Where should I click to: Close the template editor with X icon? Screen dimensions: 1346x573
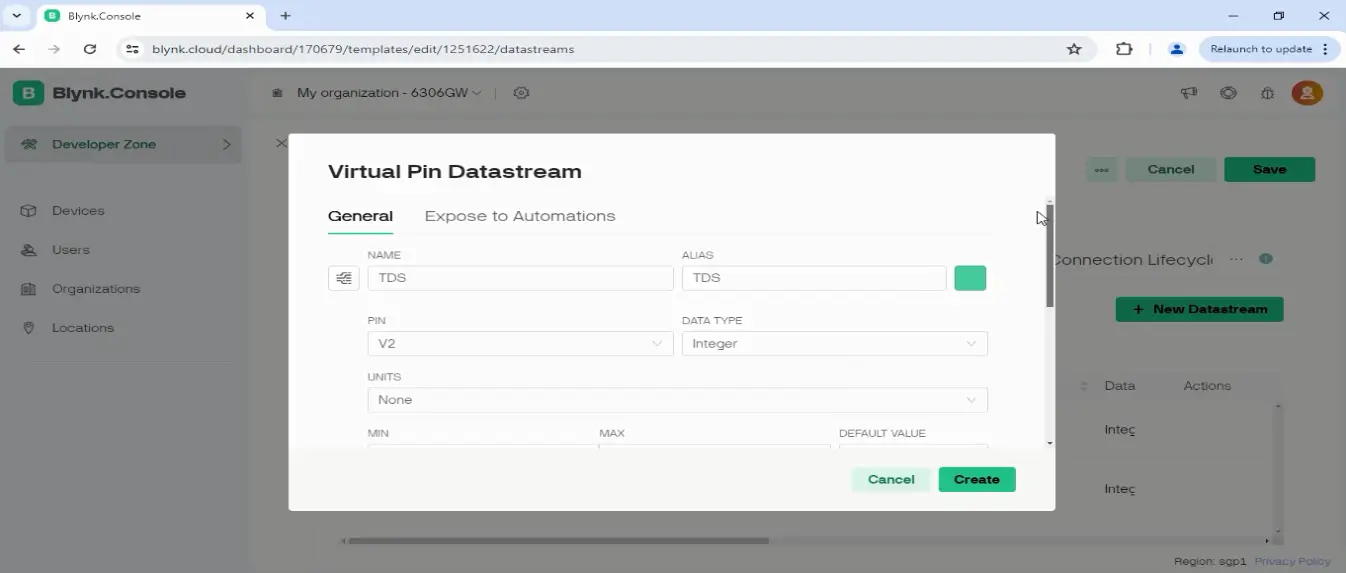tap(281, 143)
